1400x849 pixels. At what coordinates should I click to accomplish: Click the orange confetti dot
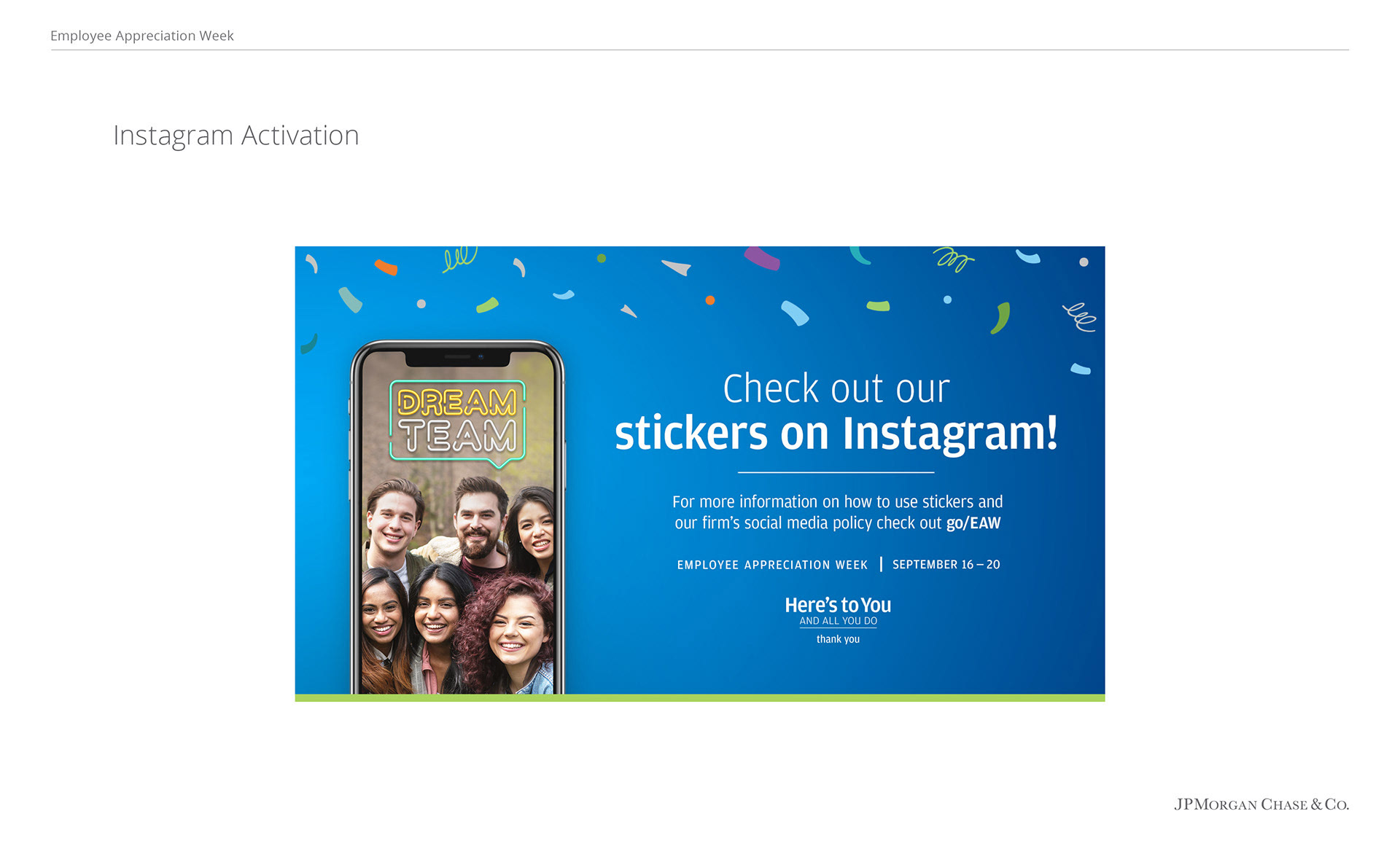click(x=710, y=300)
